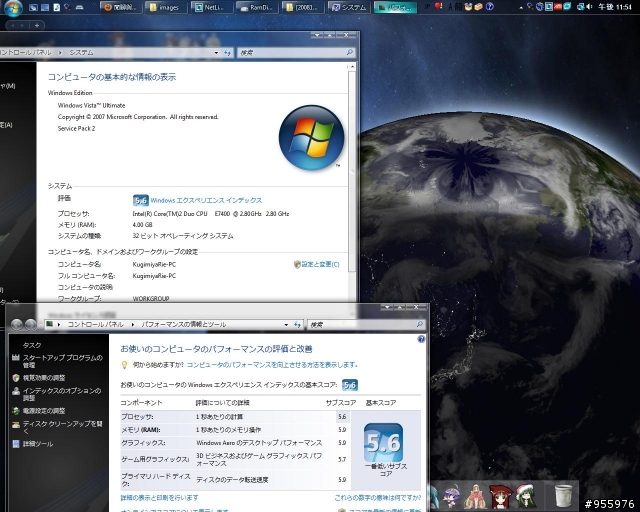The width and height of the screenshot is (640, 512).
Task: Click コントロールパネル breadcrumb in Performance window
Action: pos(95,324)
